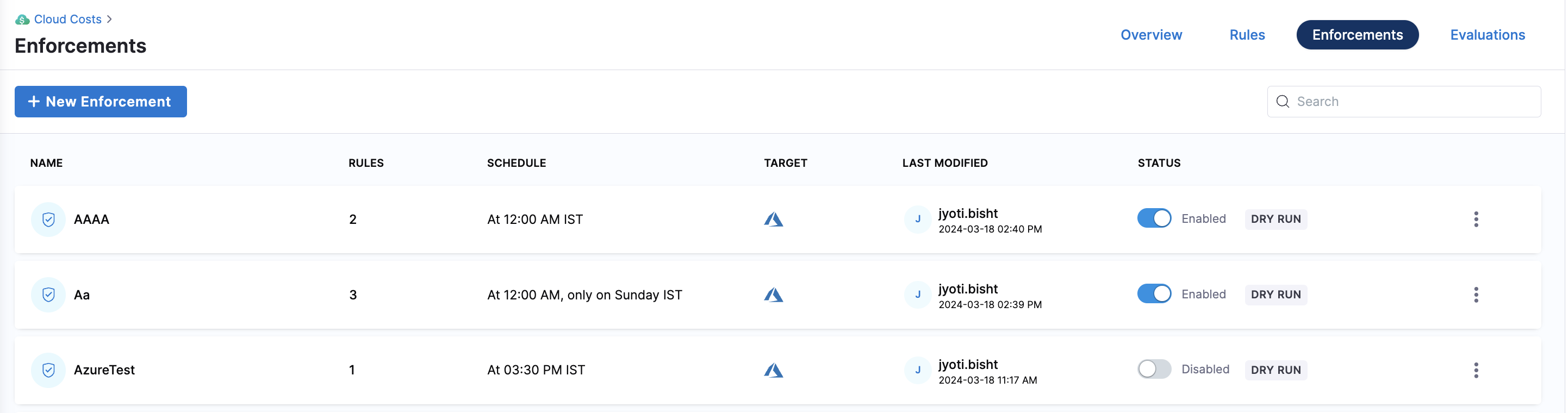
Task: Enable the AzureTest enforcement toggle
Action: coord(1154,369)
